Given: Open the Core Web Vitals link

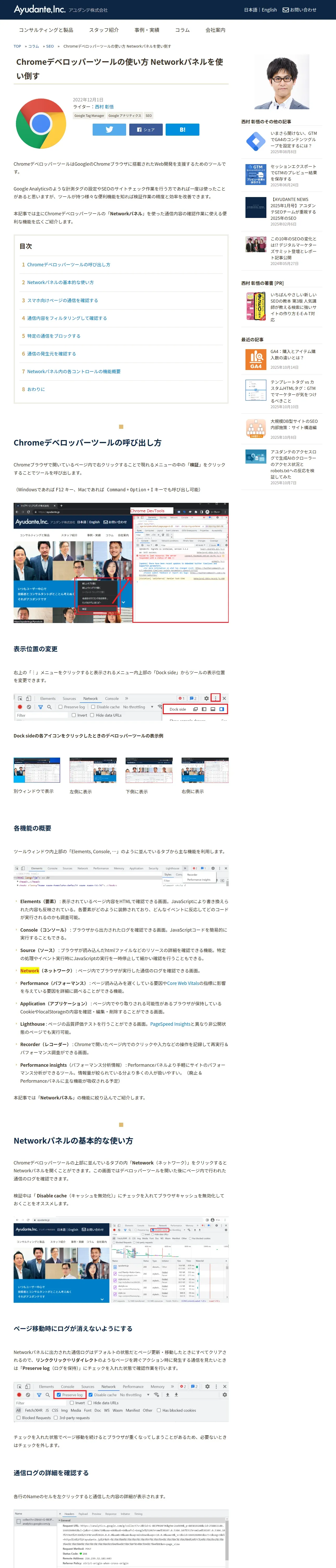Looking at the screenshot, I should coord(183,983).
